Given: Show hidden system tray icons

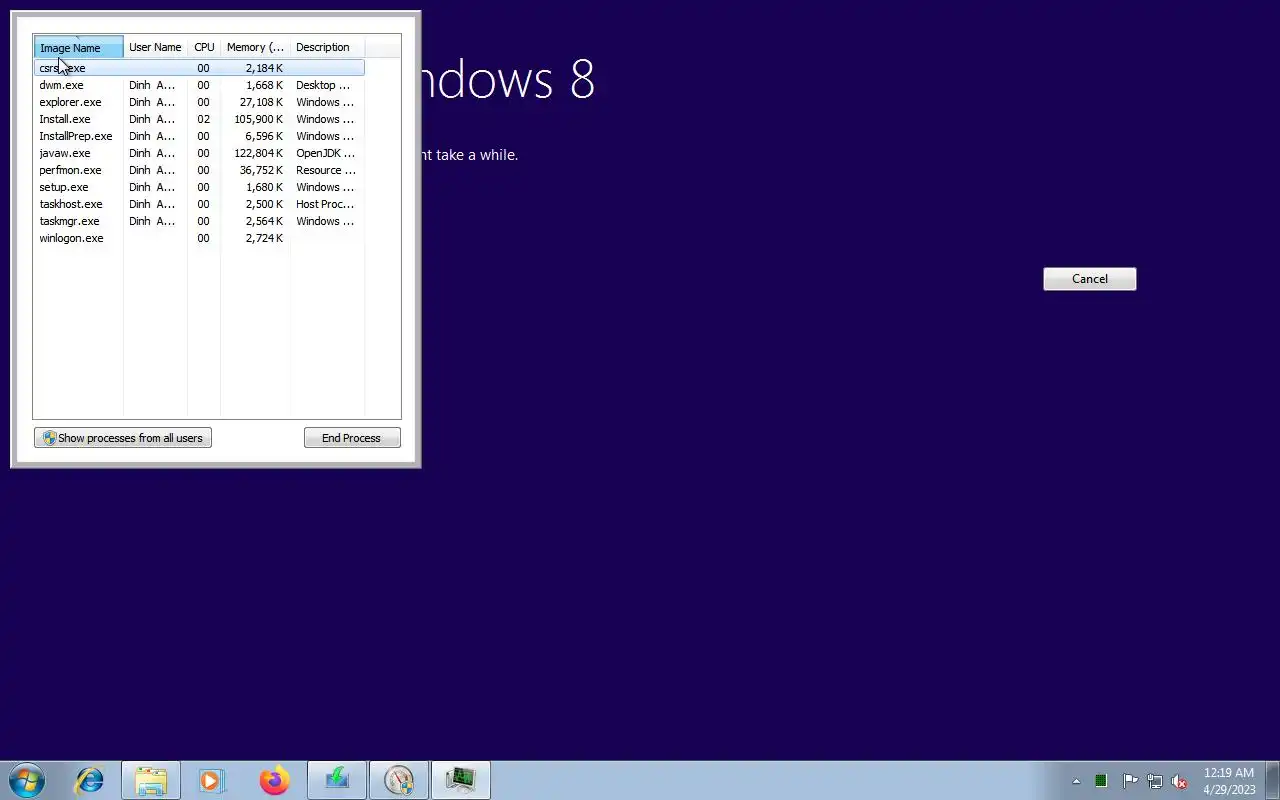Looking at the screenshot, I should 1076,781.
